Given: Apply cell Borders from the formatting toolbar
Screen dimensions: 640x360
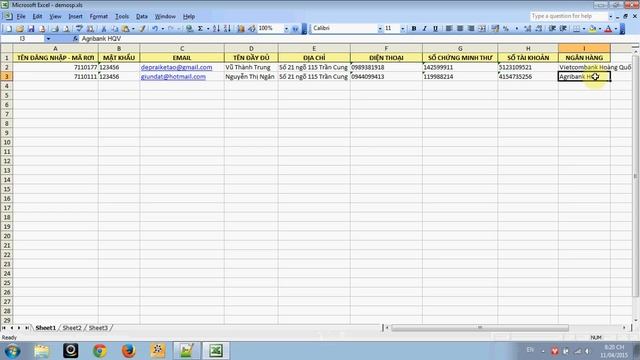Looking at the screenshot, I should tap(576, 29).
